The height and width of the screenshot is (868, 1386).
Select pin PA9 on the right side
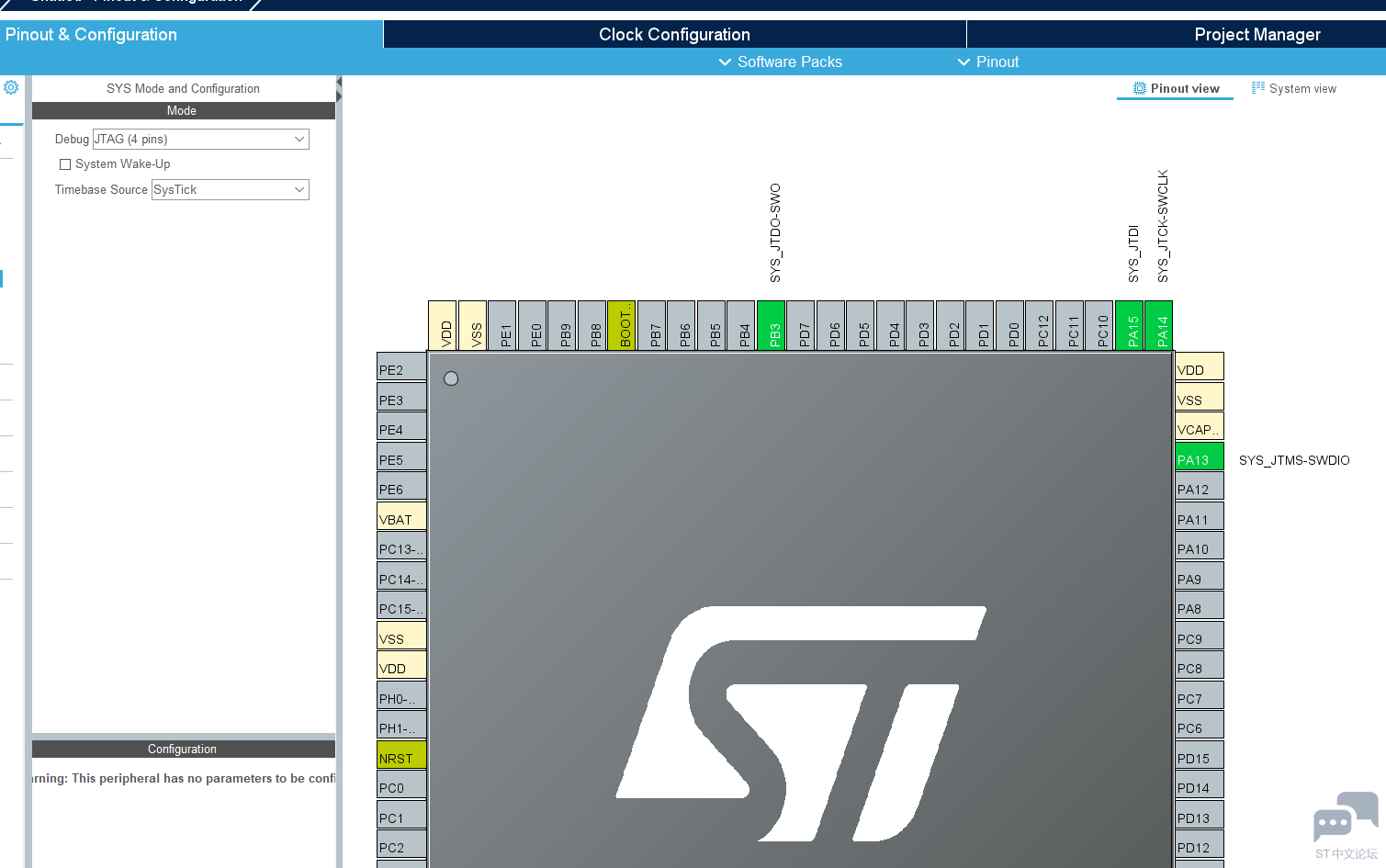1200,576
